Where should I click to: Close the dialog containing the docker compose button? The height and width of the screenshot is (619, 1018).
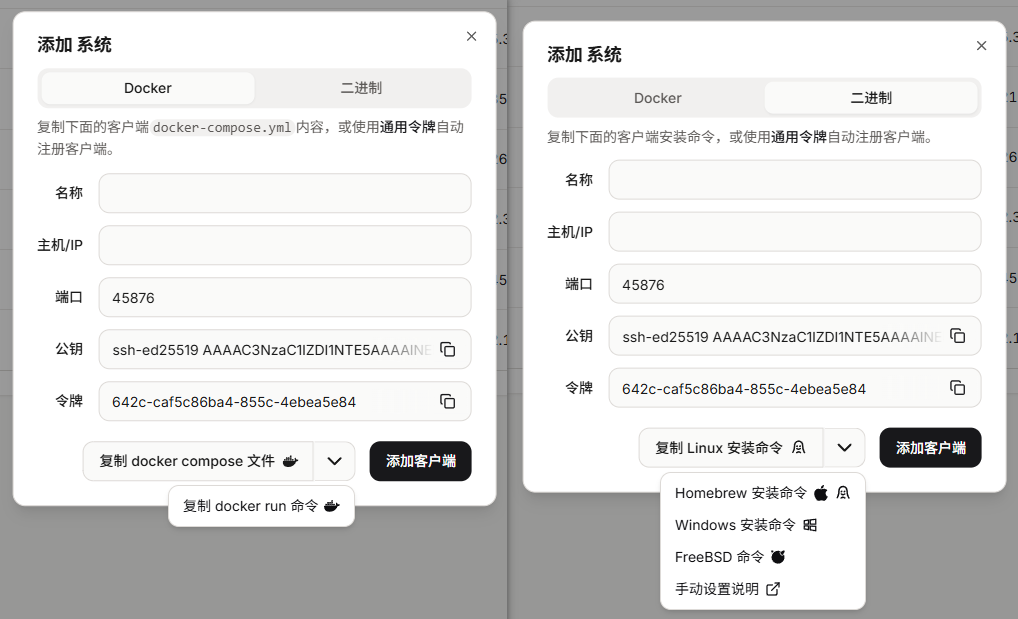[472, 36]
